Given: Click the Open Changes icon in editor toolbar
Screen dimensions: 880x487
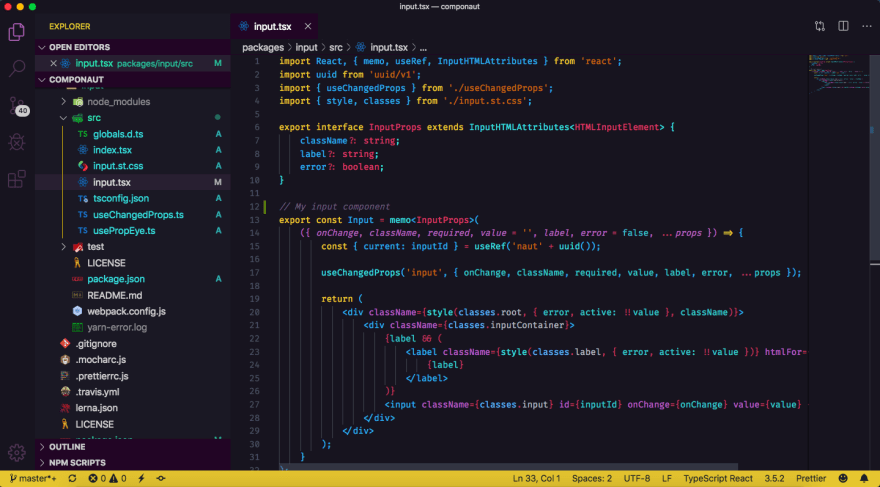Looking at the screenshot, I should [x=820, y=26].
